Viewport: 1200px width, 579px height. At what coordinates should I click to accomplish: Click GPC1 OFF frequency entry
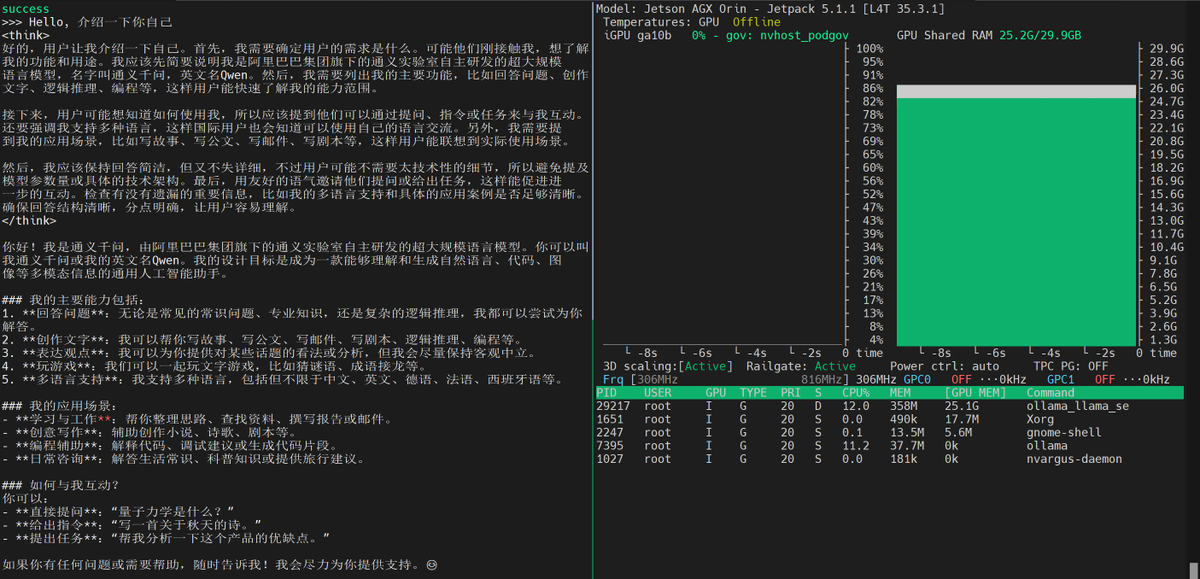[x=1108, y=379]
